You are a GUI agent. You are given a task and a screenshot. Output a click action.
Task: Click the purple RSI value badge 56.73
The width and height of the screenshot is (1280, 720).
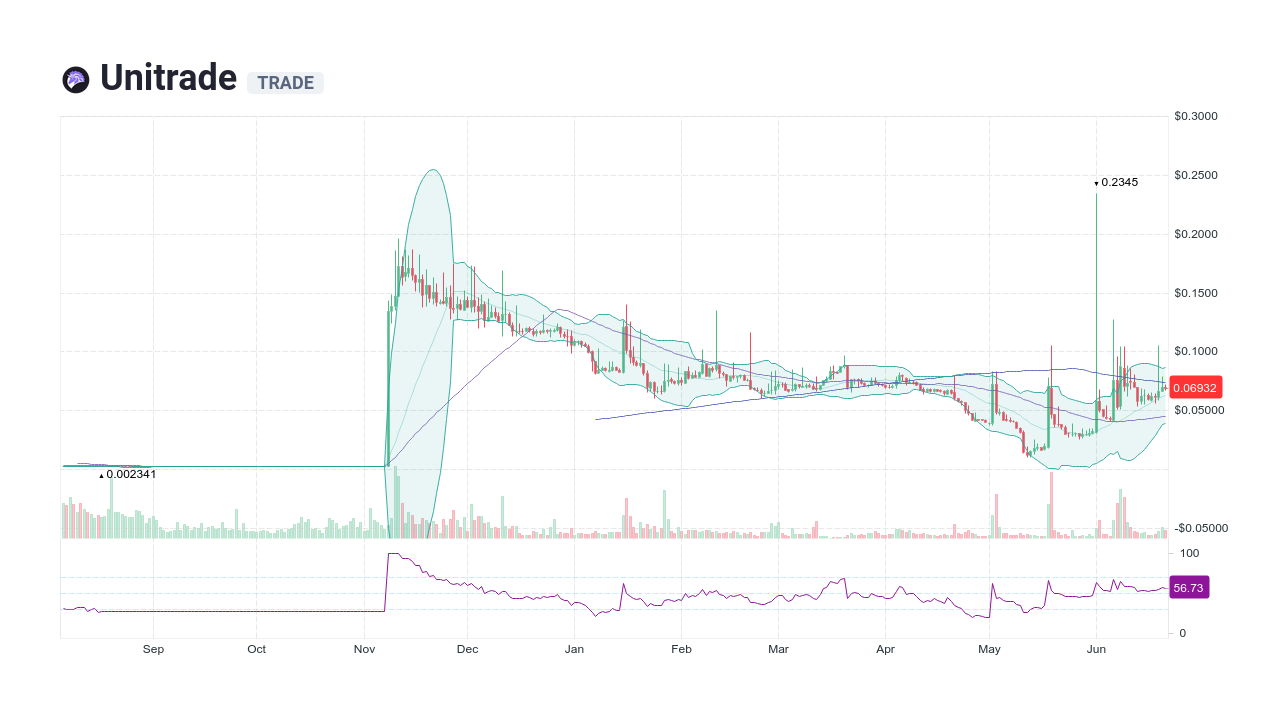[1189, 587]
